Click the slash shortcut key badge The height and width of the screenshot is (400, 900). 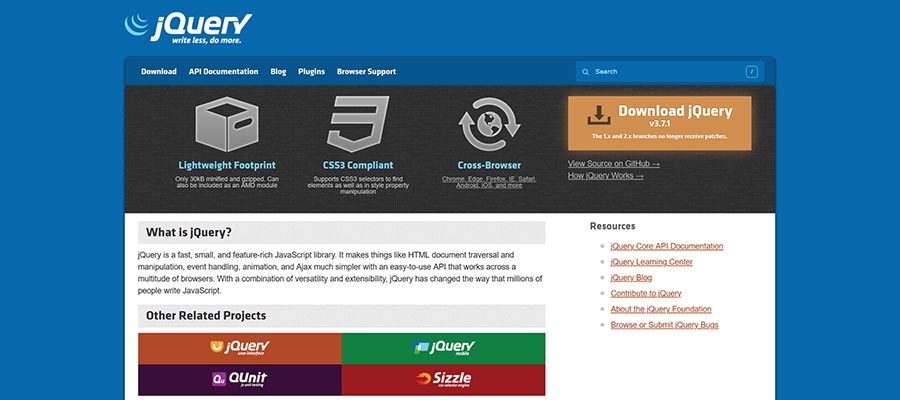pos(752,72)
